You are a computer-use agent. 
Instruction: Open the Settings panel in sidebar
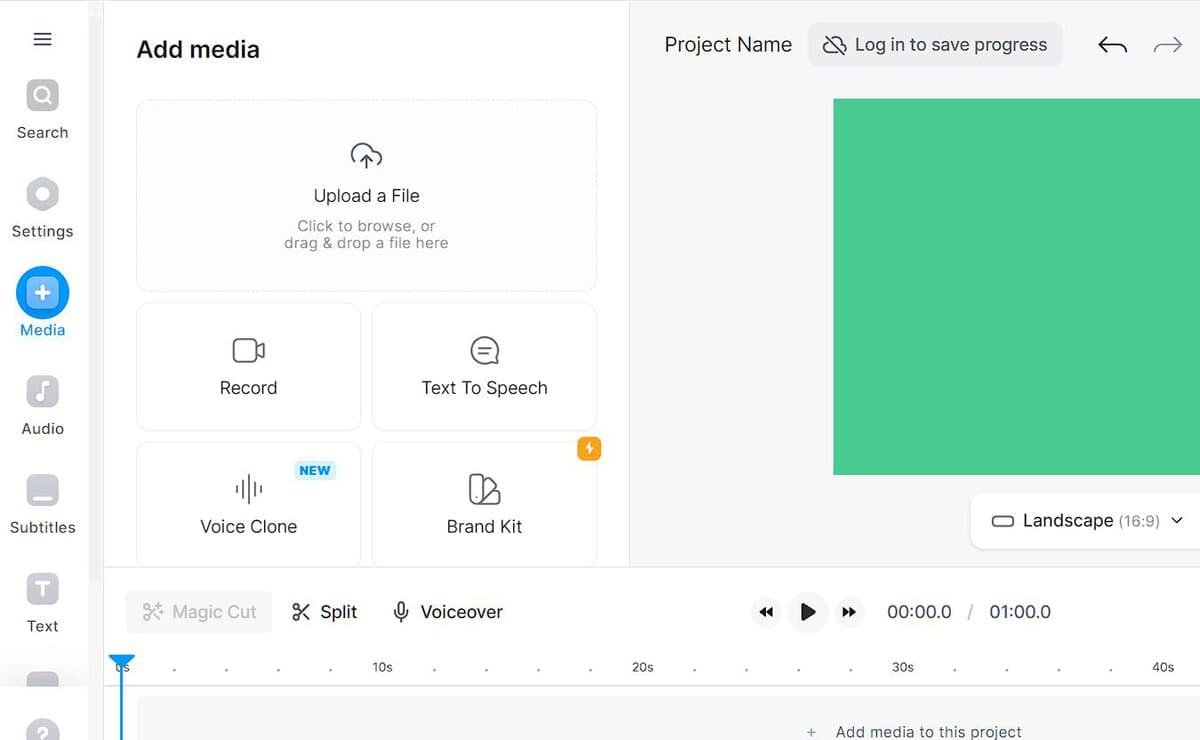click(42, 195)
